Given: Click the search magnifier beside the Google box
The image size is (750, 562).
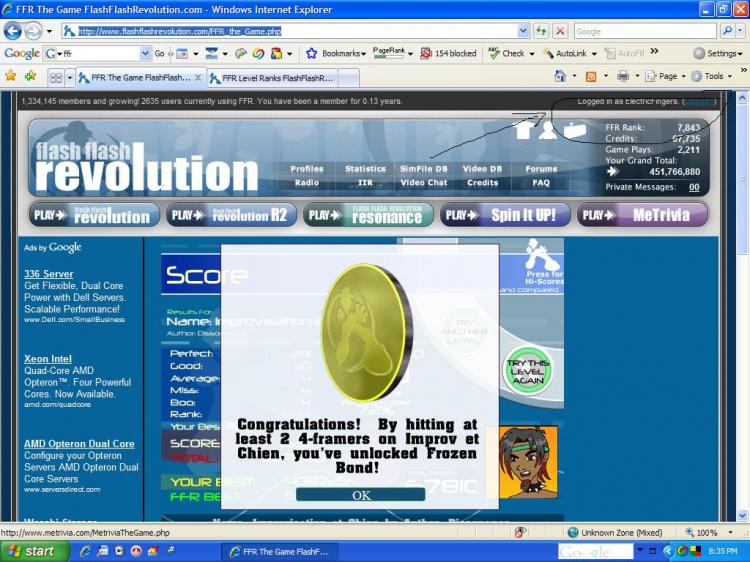Looking at the screenshot, I should point(727,32).
